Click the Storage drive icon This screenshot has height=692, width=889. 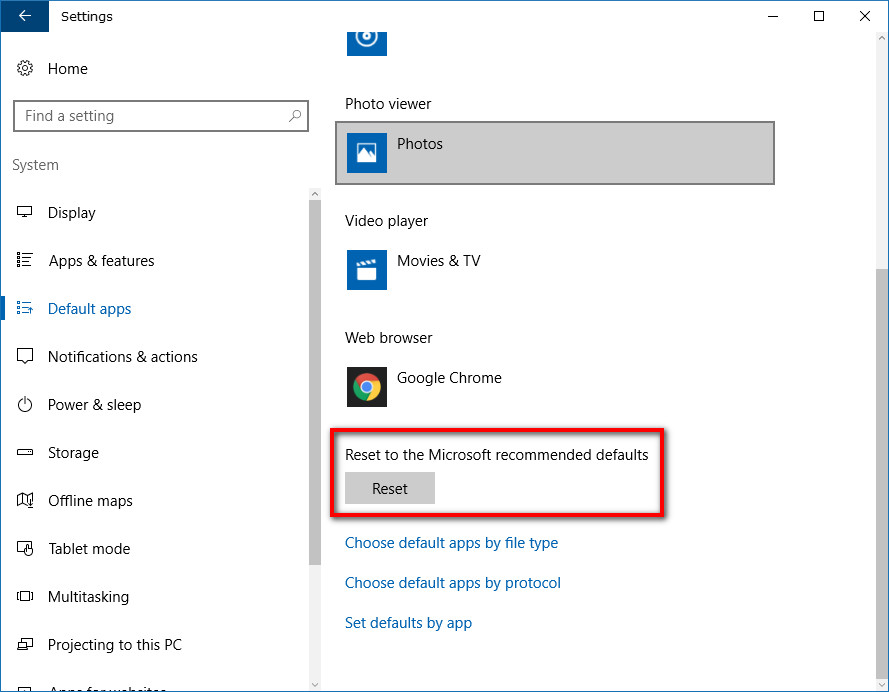coord(28,452)
